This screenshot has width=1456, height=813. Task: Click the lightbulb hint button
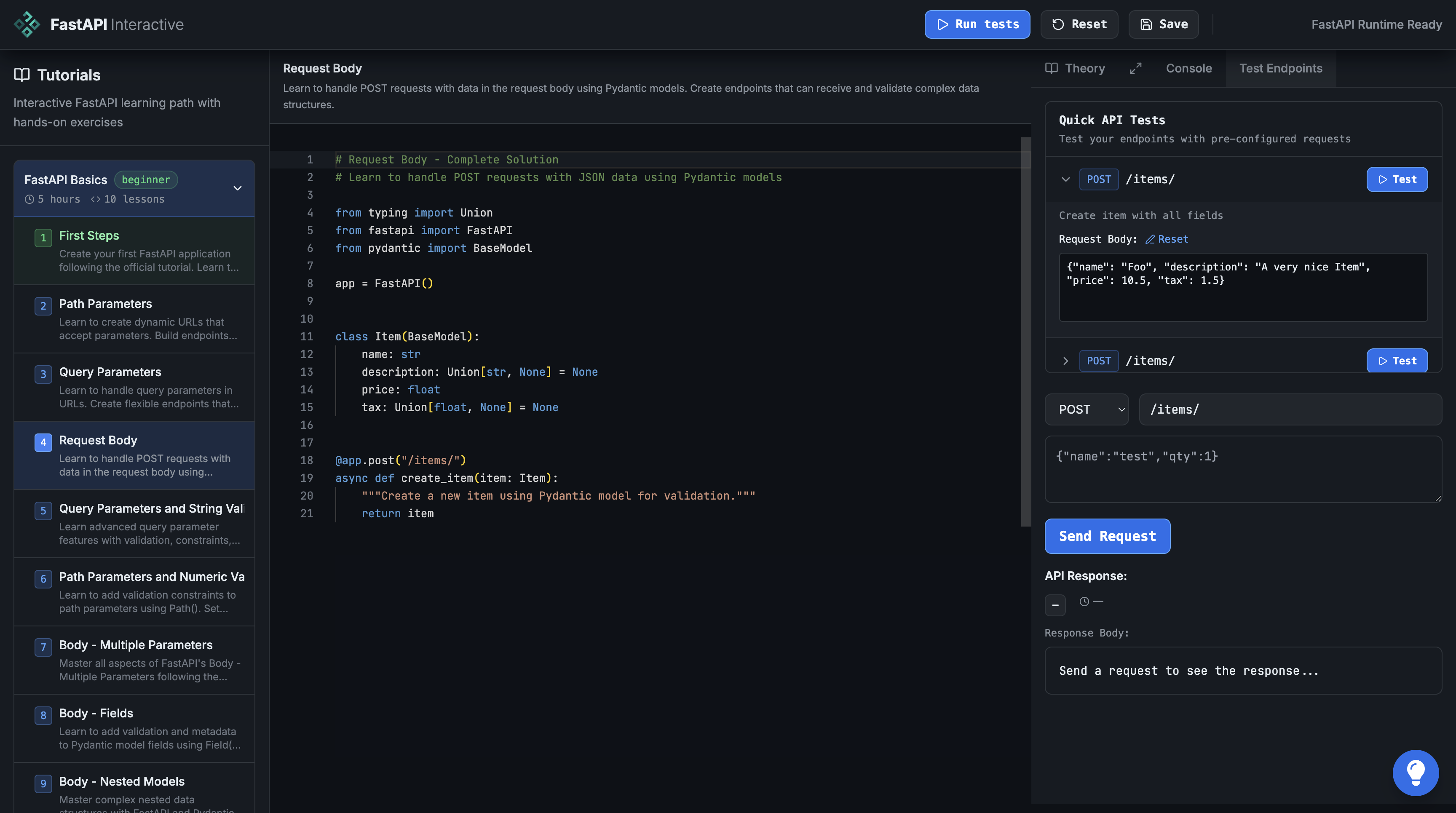[1415, 772]
